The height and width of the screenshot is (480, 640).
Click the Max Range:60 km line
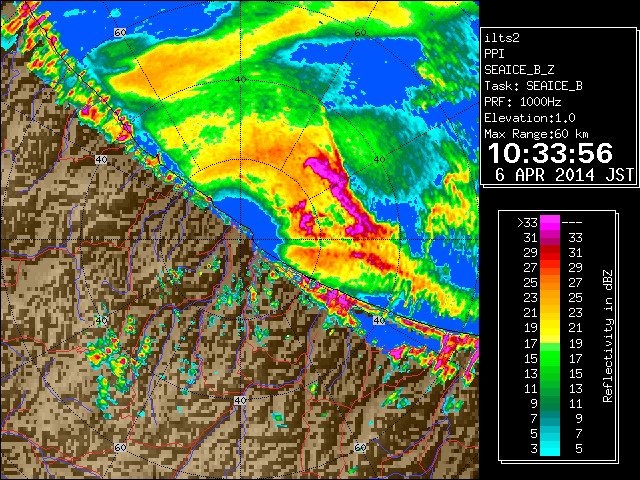[536, 134]
